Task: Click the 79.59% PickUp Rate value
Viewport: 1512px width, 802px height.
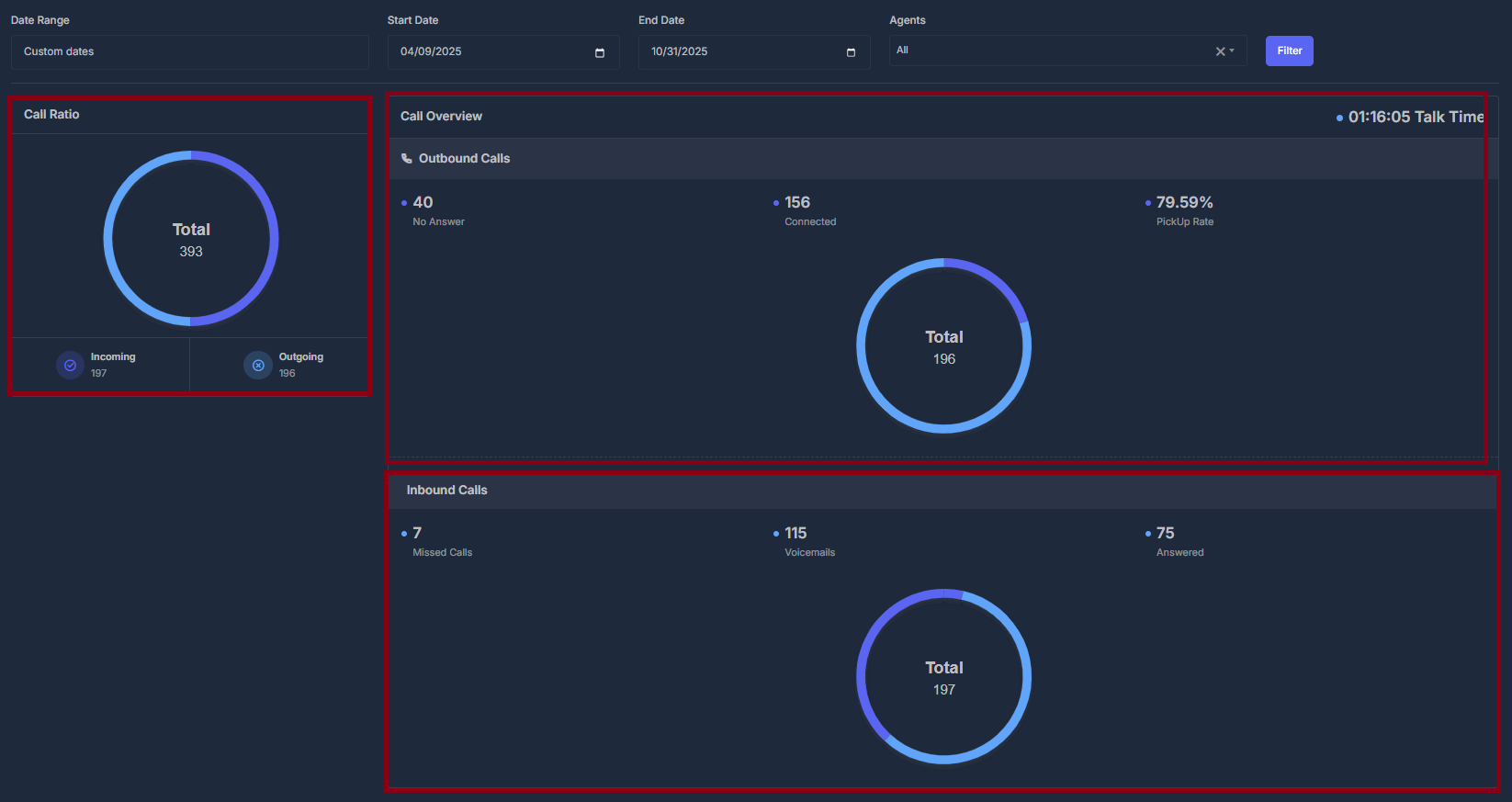Action: (1184, 202)
